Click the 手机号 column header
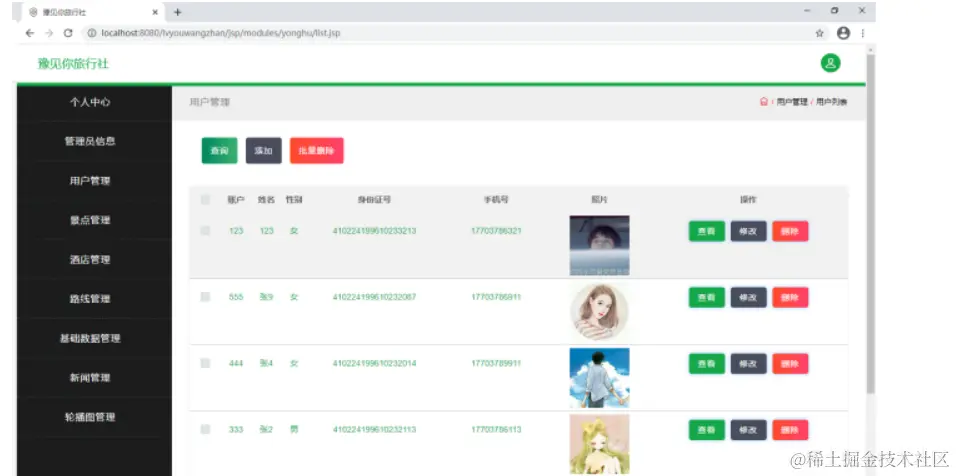 point(496,199)
